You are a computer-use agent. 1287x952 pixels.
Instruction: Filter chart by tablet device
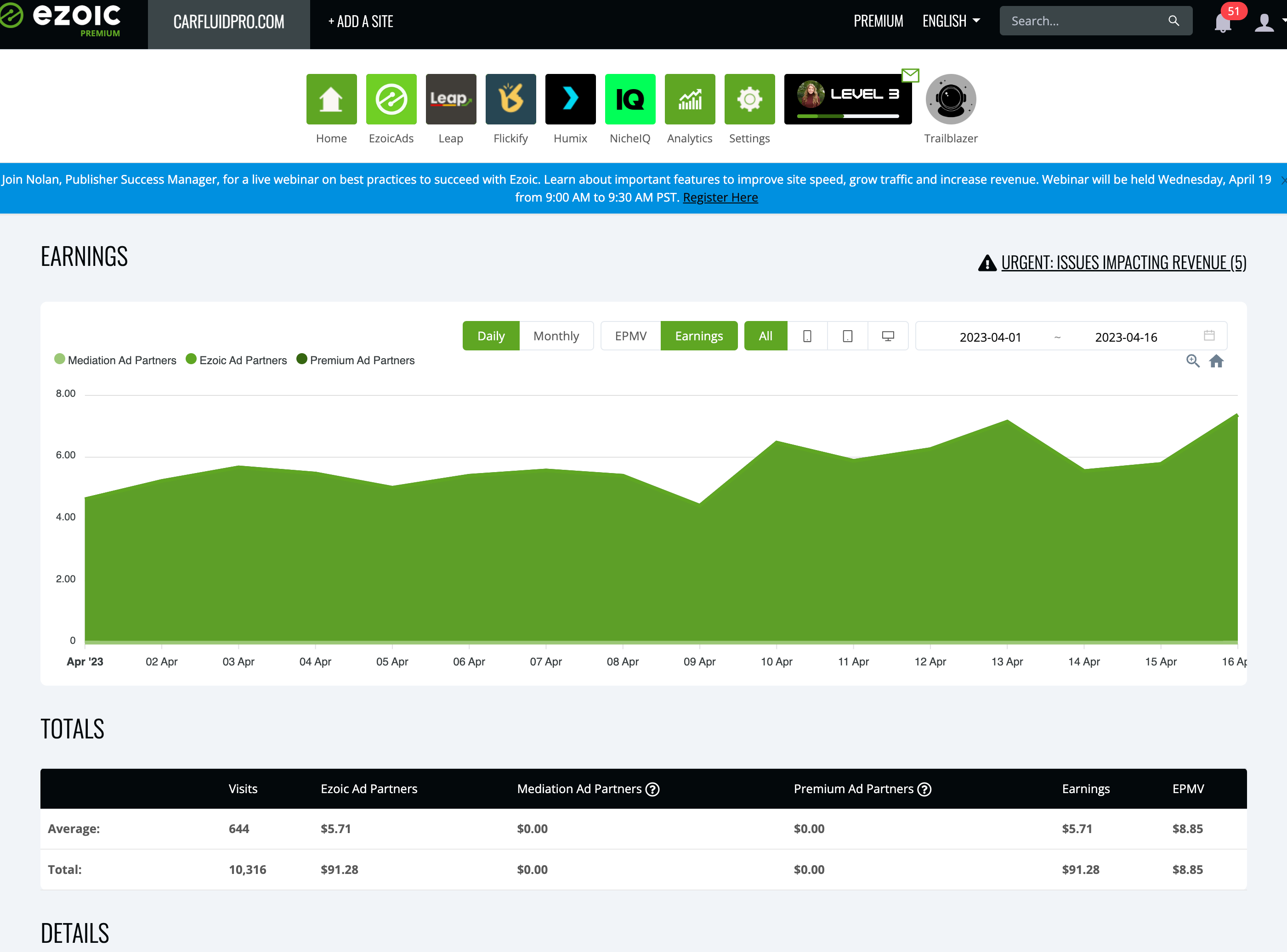(x=848, y=335)
